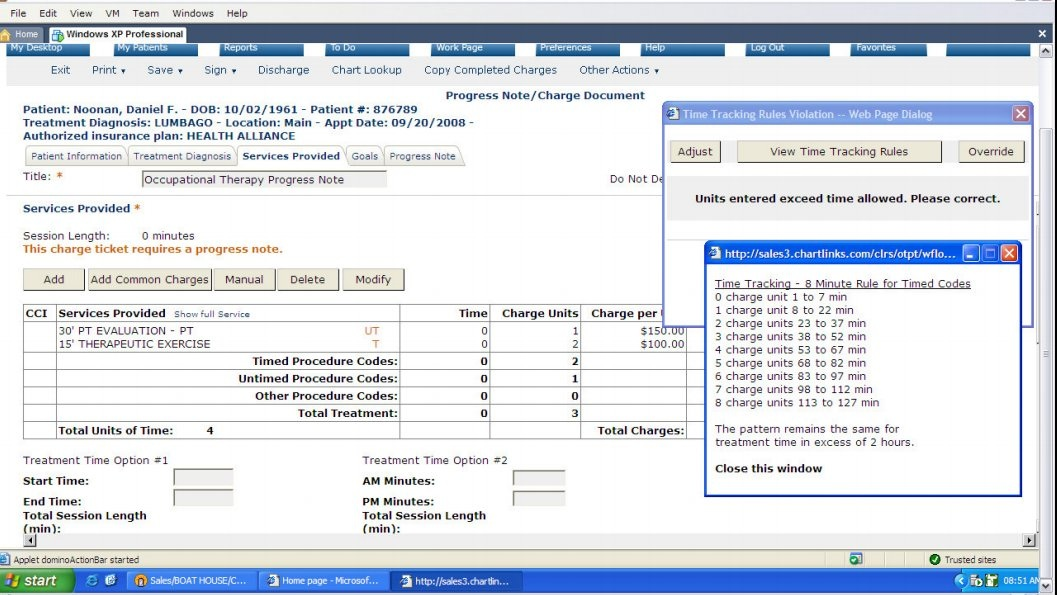The image size is (1057, 595).
Task: Click the End Time input field
Action: (204, 498)
